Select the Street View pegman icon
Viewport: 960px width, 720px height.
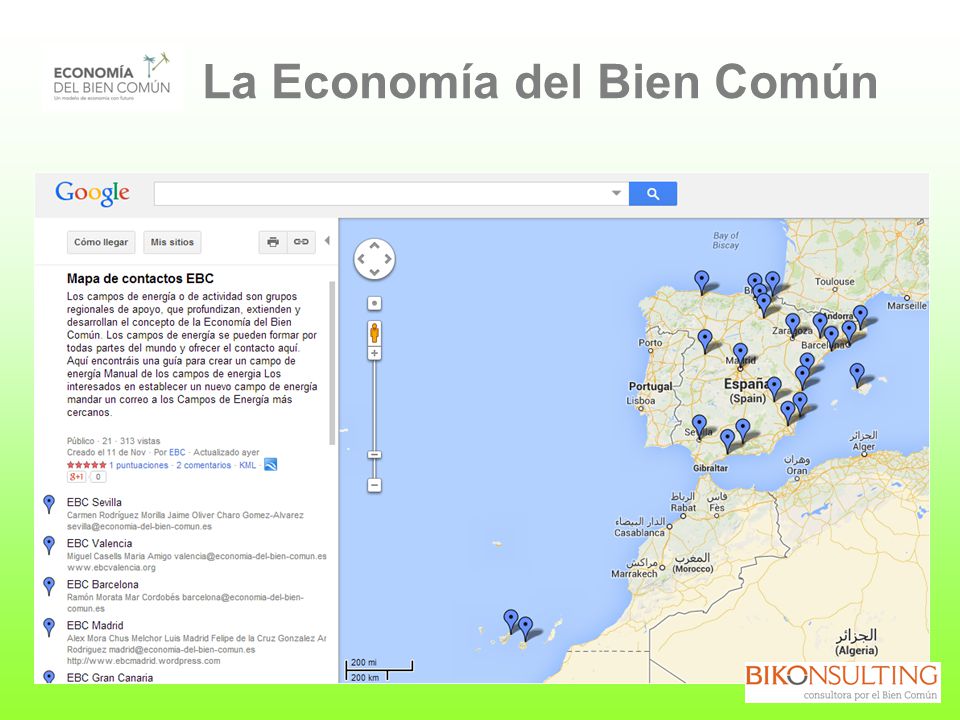(x=374, y=333)
